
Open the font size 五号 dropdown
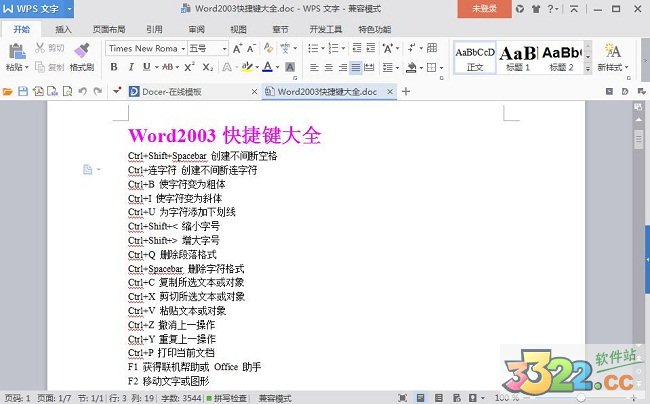click(224, 49)
